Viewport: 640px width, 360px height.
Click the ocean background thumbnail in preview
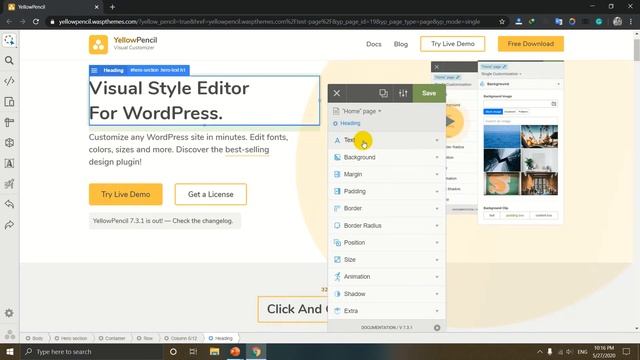coord(502,136)
